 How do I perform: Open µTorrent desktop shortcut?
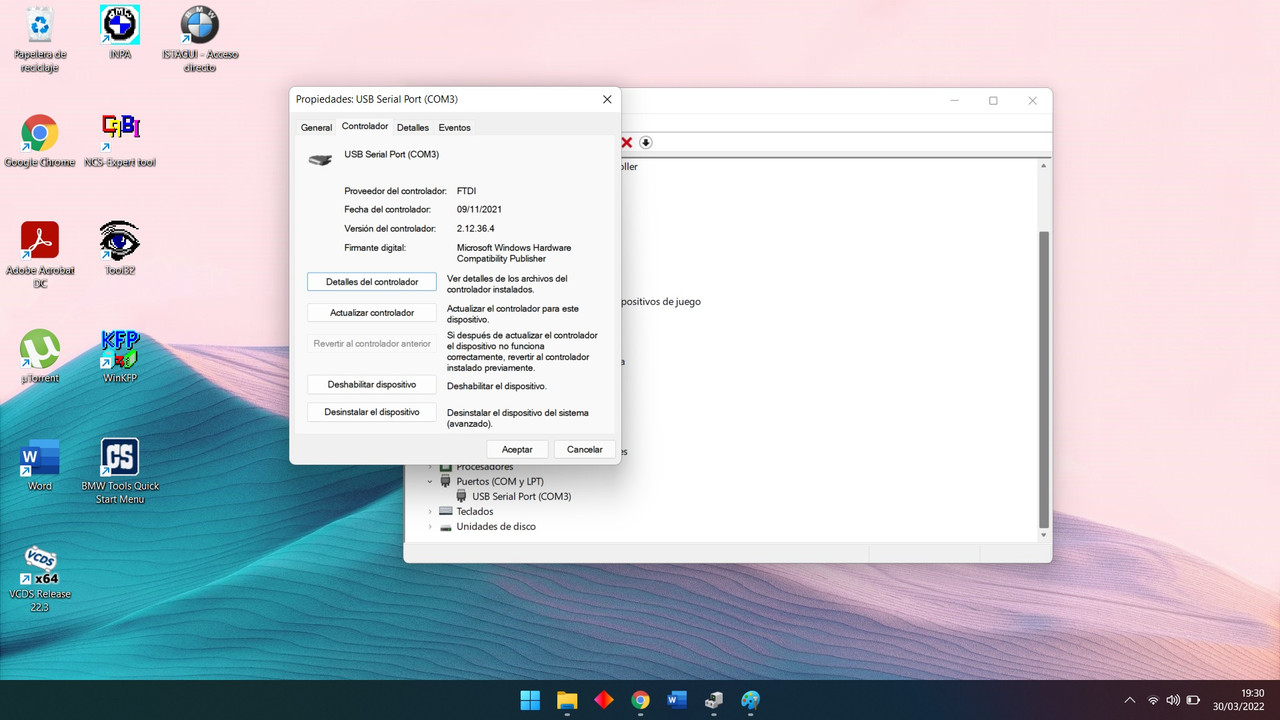pos(40,356)
